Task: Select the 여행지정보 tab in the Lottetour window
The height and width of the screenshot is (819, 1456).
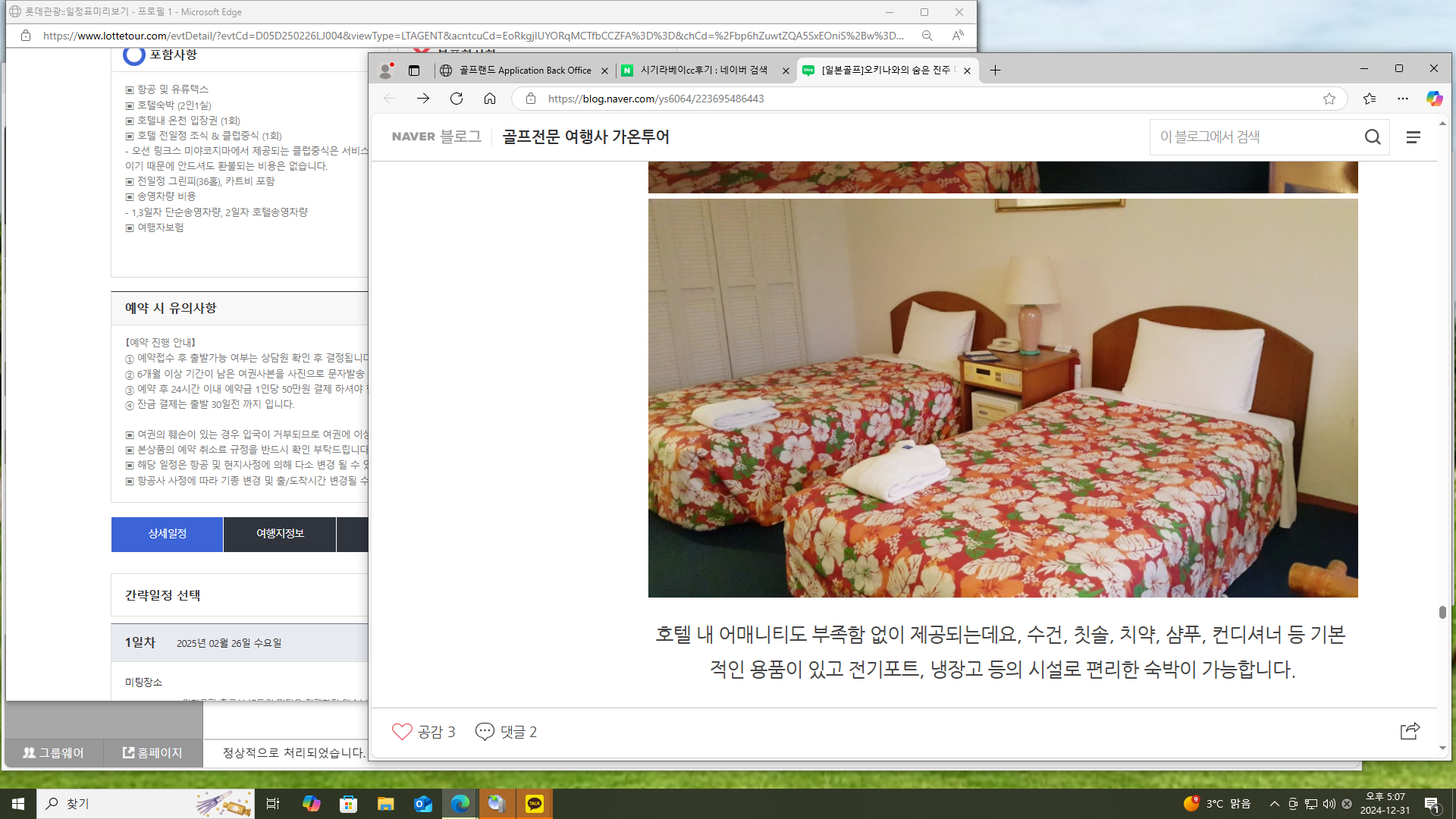Action: [x=280, y=534]
